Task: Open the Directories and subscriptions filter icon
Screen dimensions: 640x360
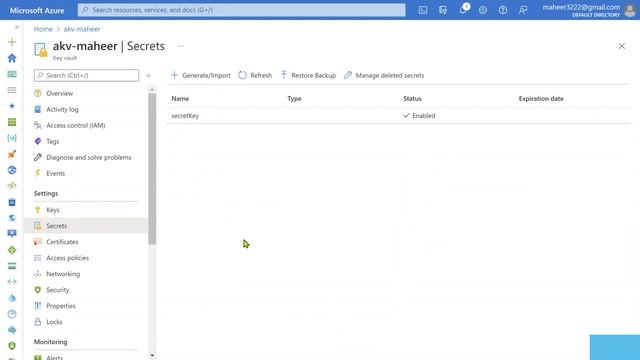Action: tap(443, 10)
